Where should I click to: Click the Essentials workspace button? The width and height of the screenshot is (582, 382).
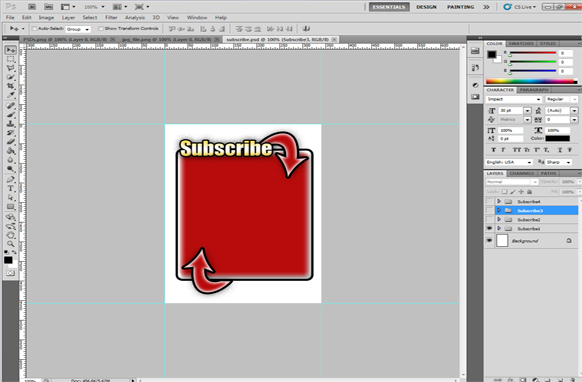(x=389, y=7)
